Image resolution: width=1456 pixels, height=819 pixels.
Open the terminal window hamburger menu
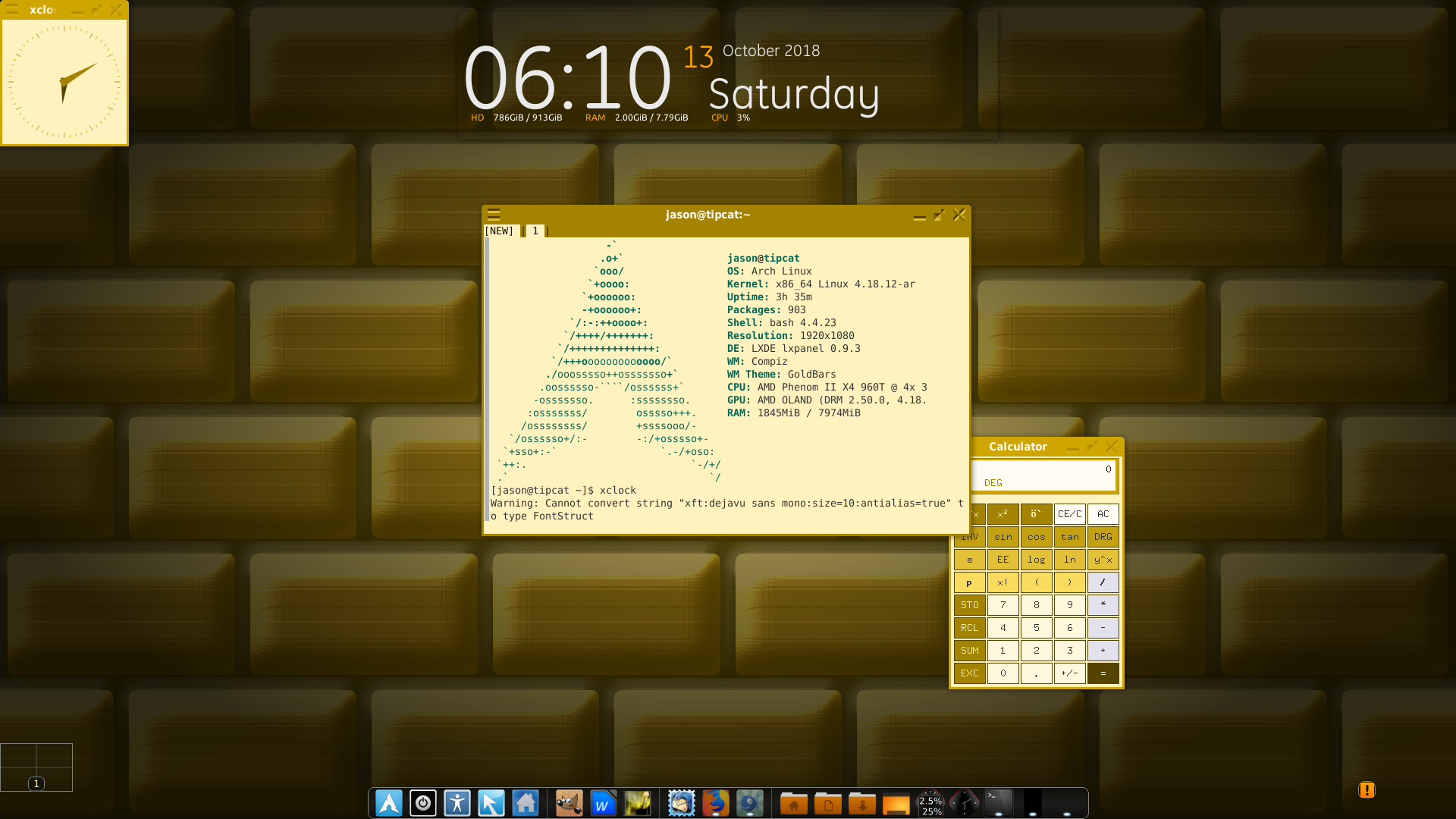pyautogui.click(x=494, y=215)
